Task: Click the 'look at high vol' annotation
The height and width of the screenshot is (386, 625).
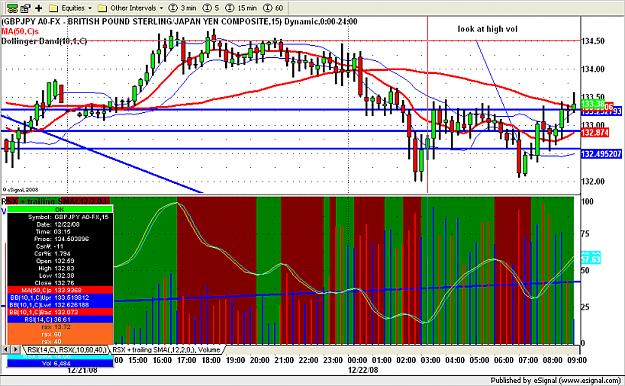Action: click(487, 29)
